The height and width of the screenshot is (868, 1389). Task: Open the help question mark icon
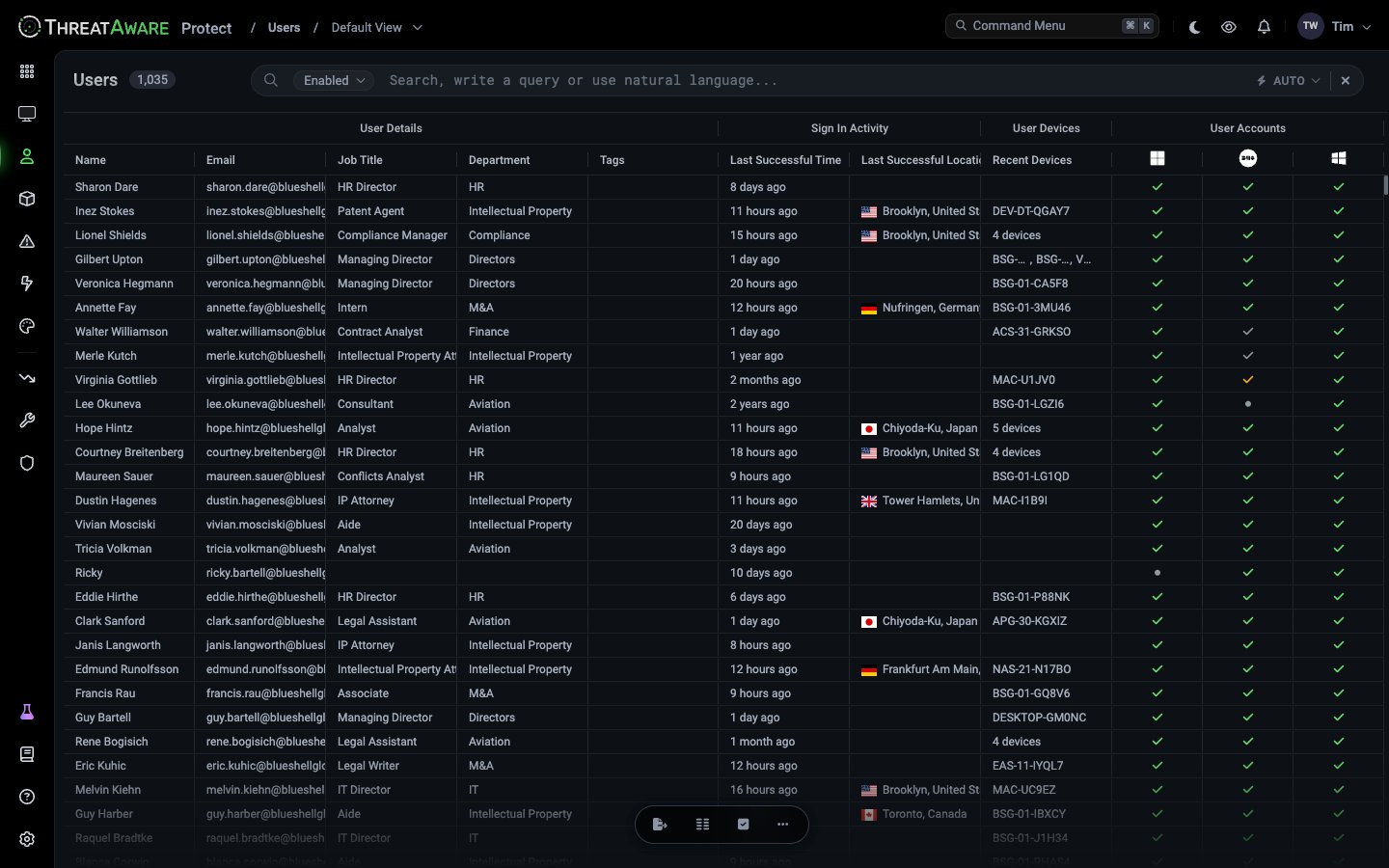27,797
